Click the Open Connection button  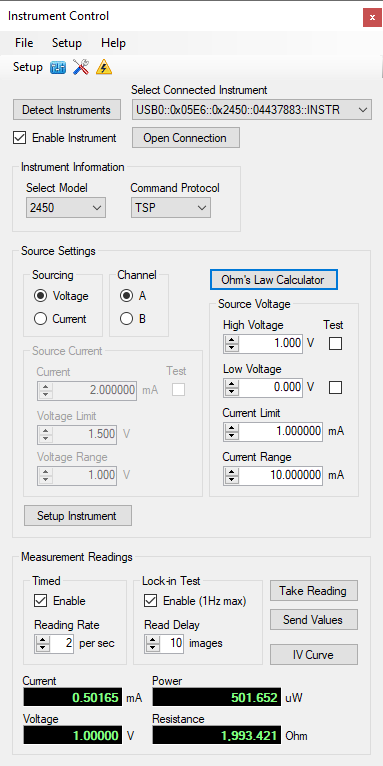click(185, 138)
